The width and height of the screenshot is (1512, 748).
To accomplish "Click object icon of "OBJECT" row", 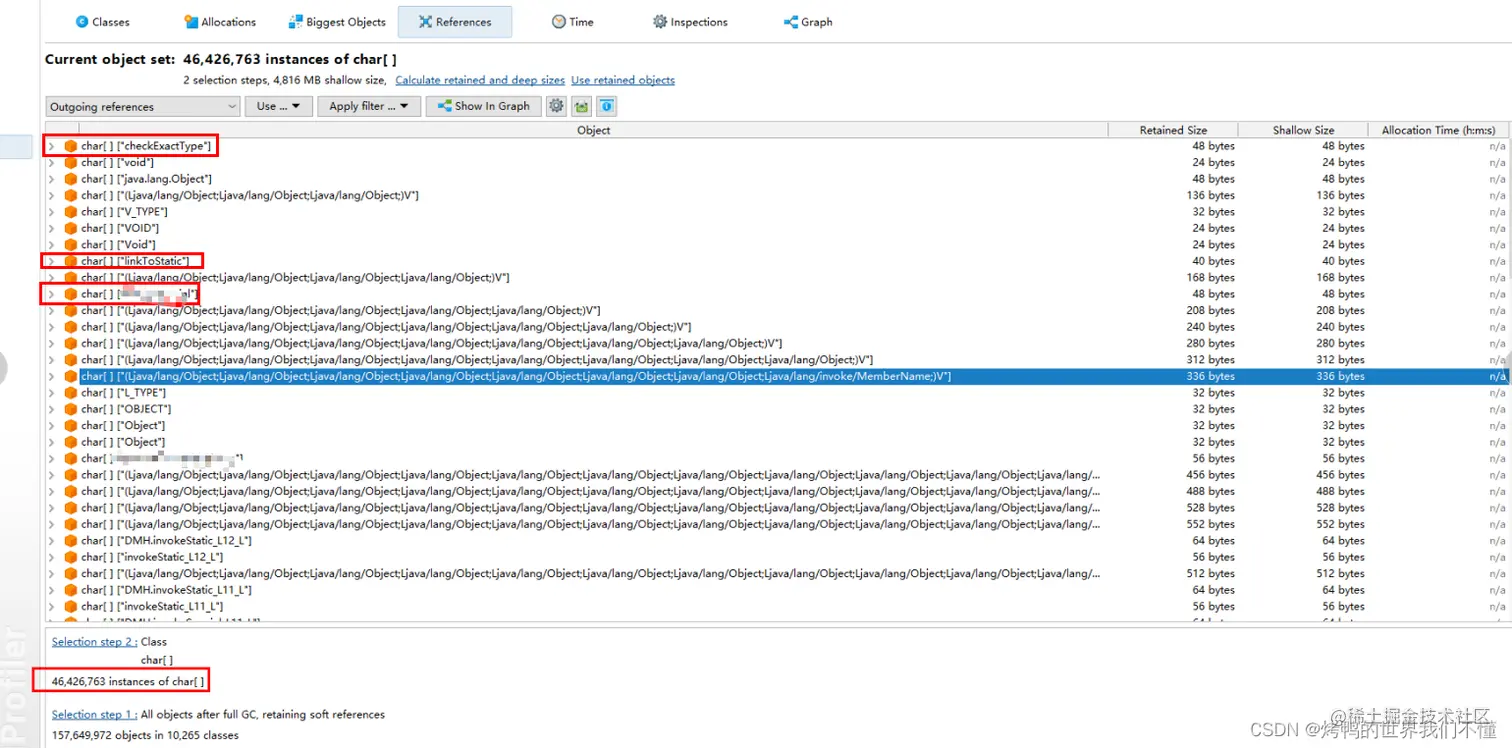I will [x=71, y=409].
